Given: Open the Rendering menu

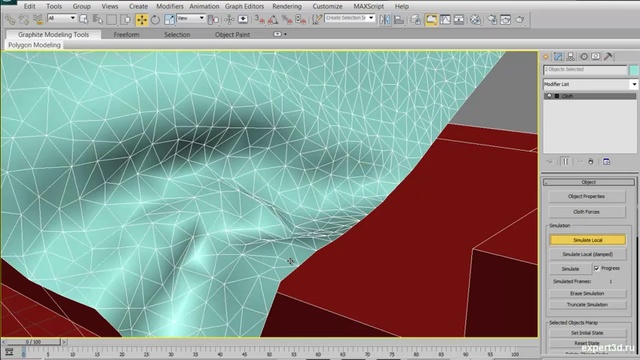Looking at the screenshot, I should 287,6.
